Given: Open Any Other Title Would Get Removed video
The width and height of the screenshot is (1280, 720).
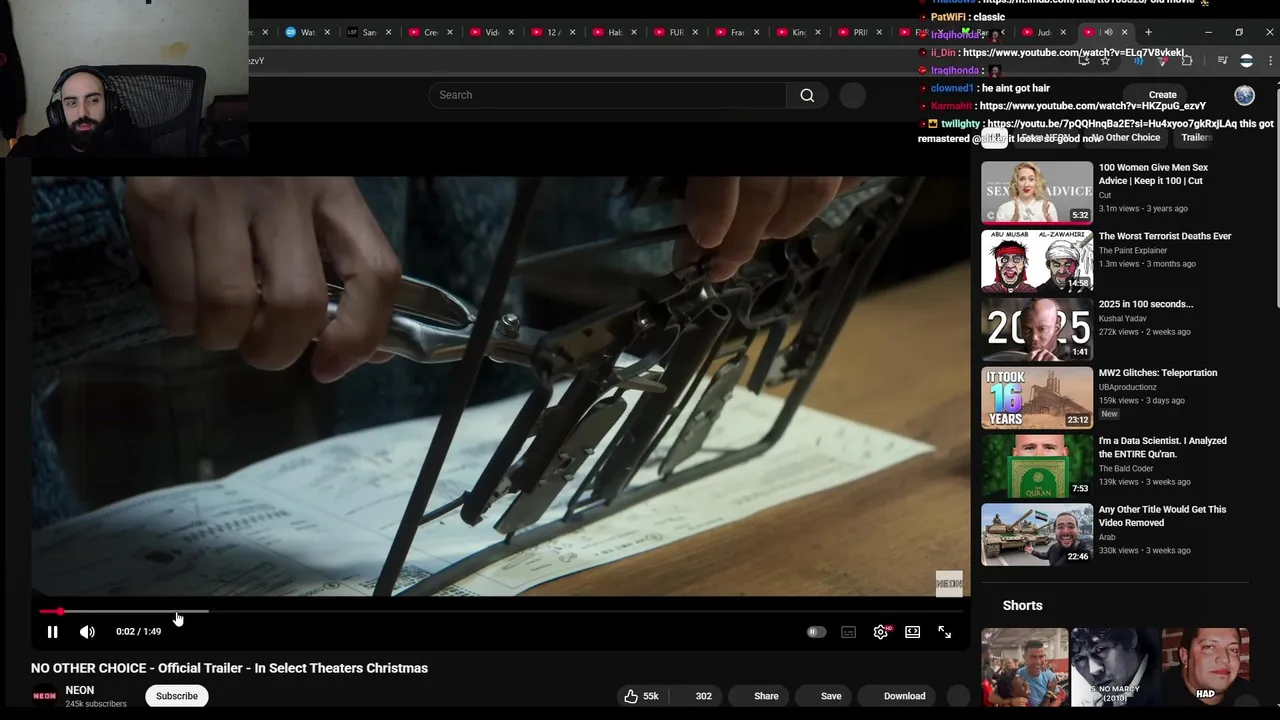Looking at the screenshot, I should point(1162,516).
